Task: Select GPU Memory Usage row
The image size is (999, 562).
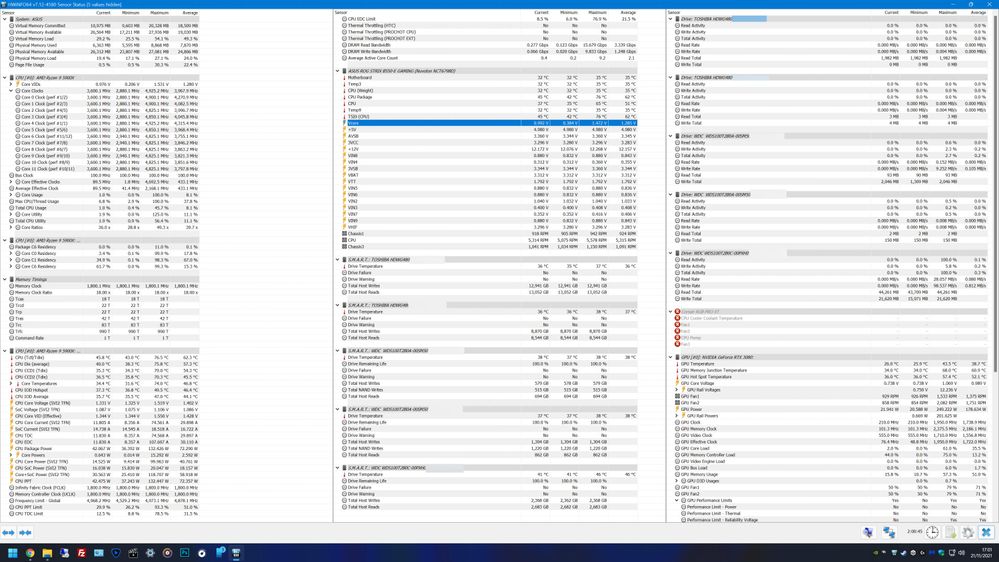Action: tap(831, 474)
